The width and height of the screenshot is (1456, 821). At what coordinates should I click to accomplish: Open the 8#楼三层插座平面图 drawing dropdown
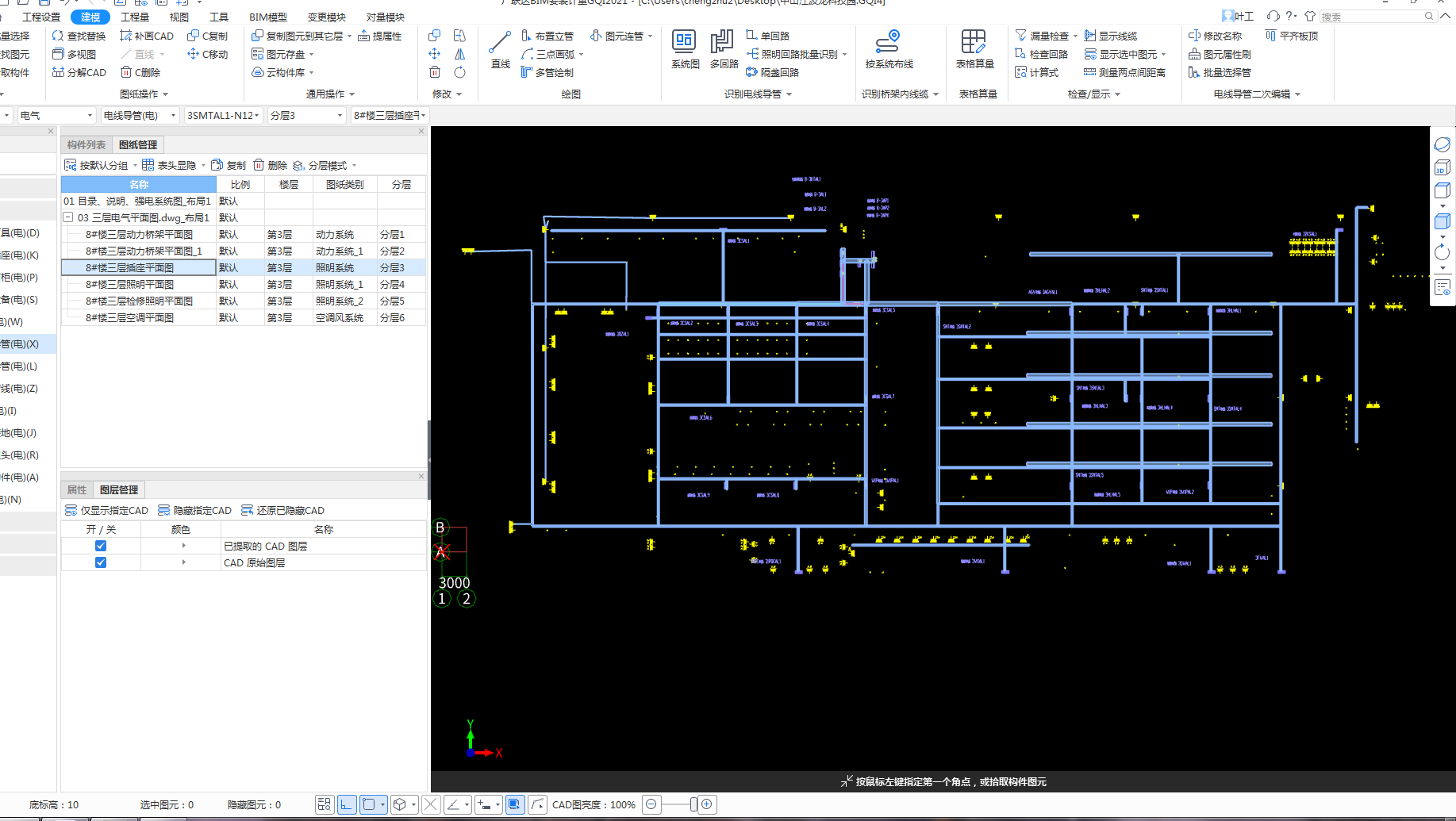(x=390, y=115)
